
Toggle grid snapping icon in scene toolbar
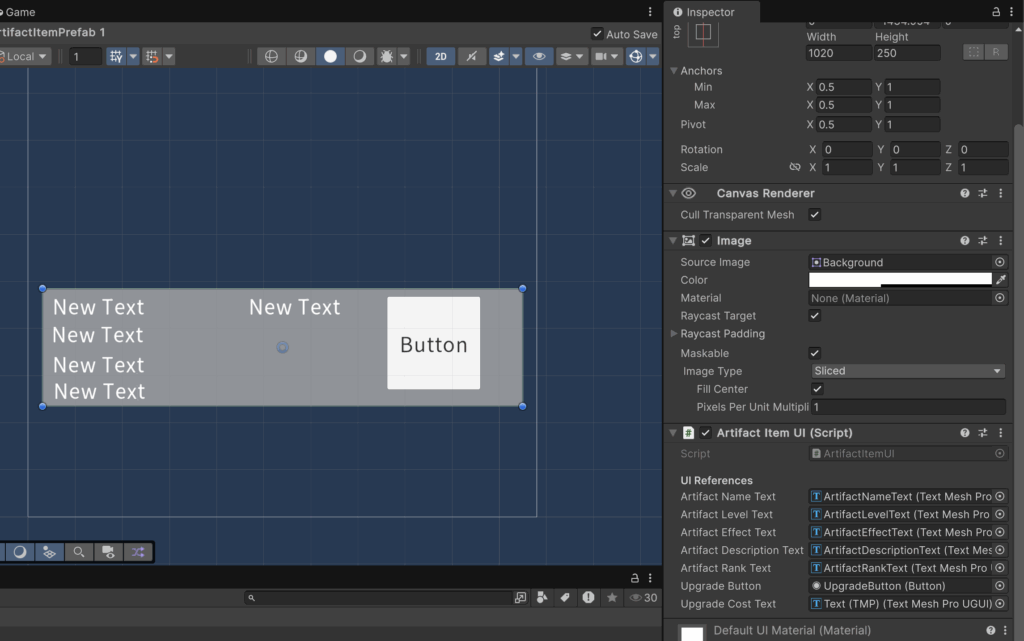pyautogui.click(x=116, y=56)
